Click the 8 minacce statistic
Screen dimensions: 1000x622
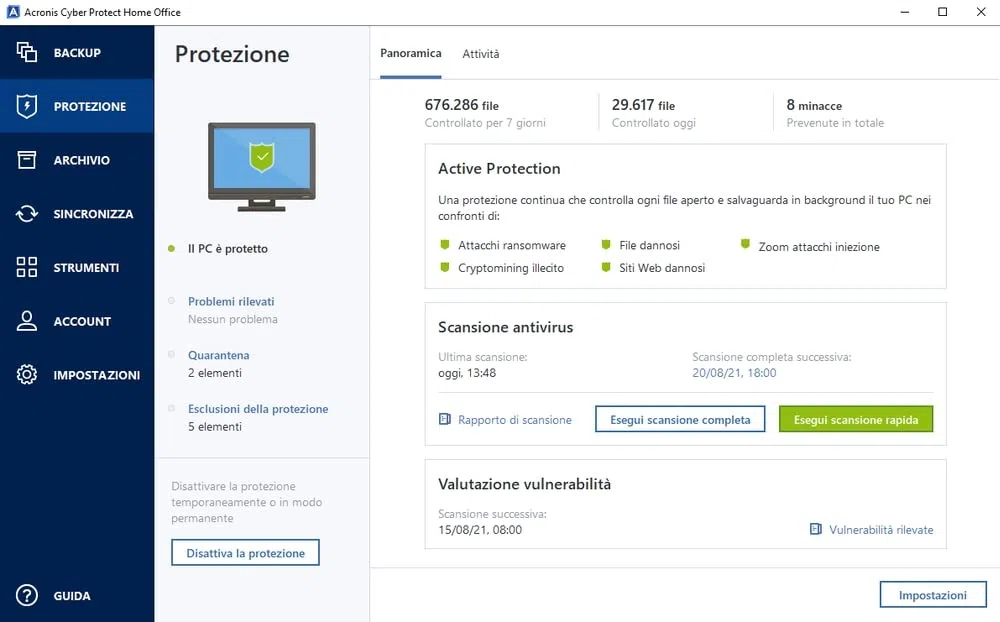[814, 105]
